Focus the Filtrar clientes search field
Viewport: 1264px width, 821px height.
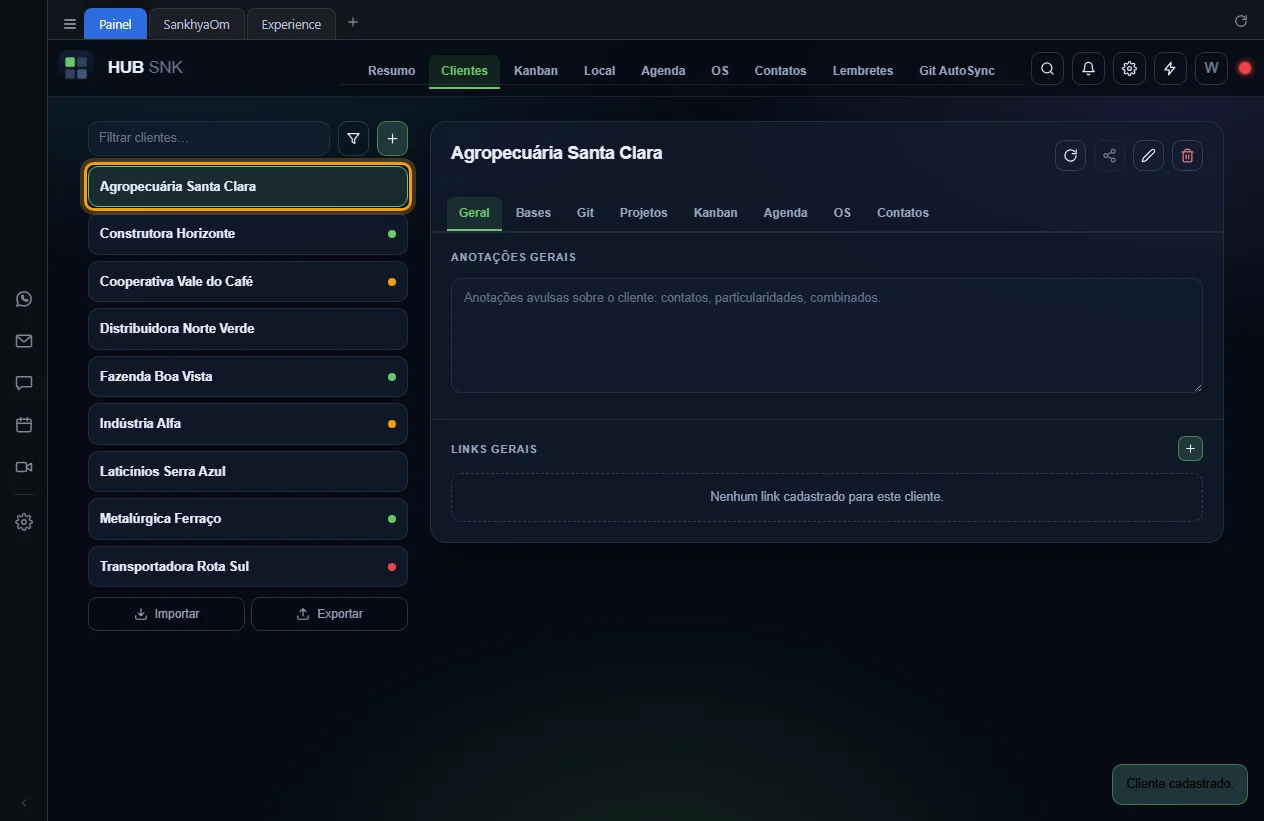point(209,138)
